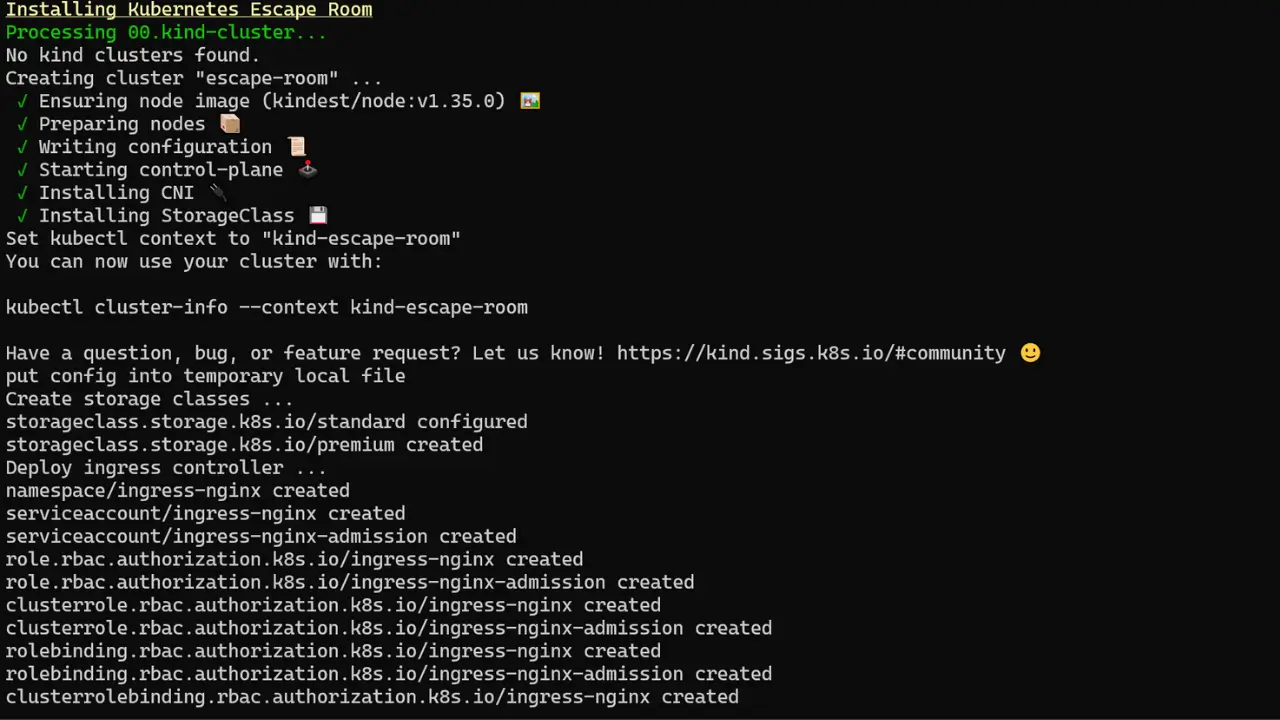Click the framed picture emoji after node image
Image resolution: width=1280 pixels, height=720 pixels.
530,101
